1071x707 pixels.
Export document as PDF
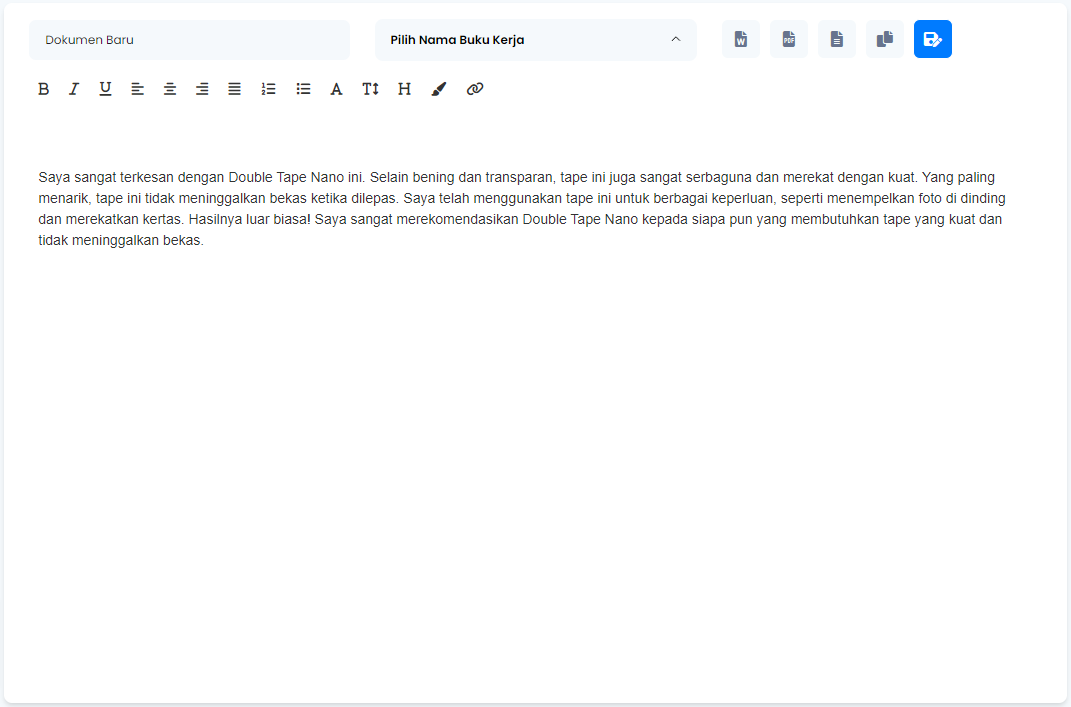(x=789, y=39)
